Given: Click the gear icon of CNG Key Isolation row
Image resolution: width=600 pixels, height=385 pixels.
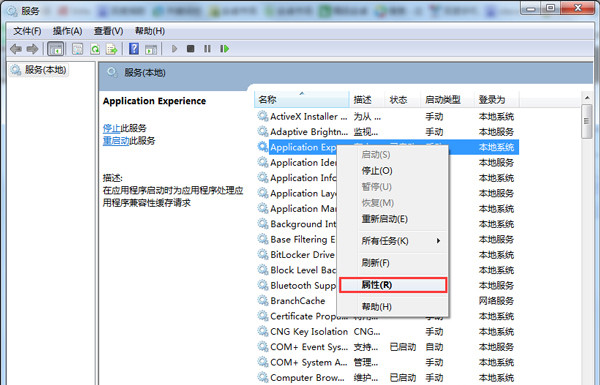Looking at the screenshot, I should [263, 331].
